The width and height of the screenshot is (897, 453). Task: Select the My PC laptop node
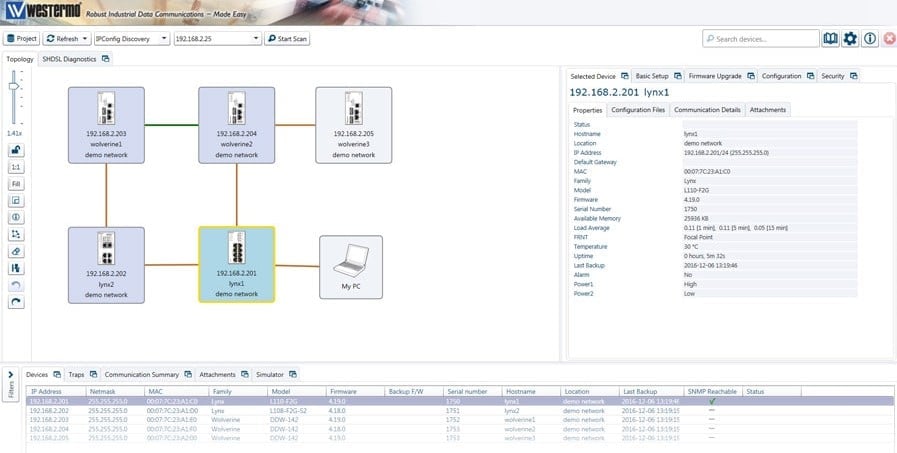click(351, 267)
